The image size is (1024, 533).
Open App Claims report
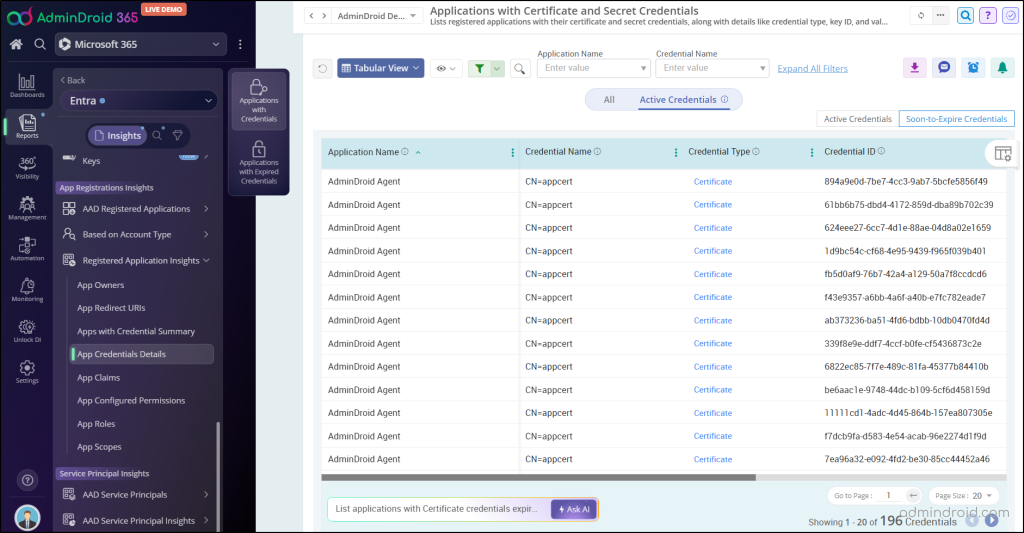[x=99, y=378]
